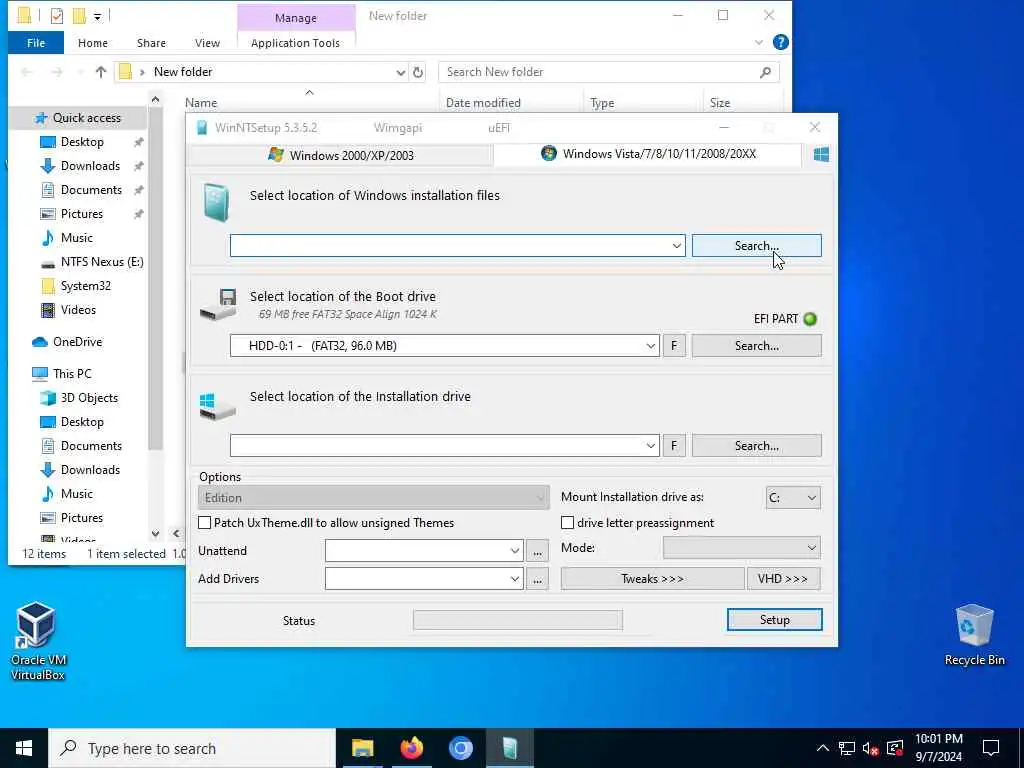Viewport: 1024px width, 768px height.
Task: Switch to the Windows 2000/XP/2003 tab
Action: (x=340, y=155)
